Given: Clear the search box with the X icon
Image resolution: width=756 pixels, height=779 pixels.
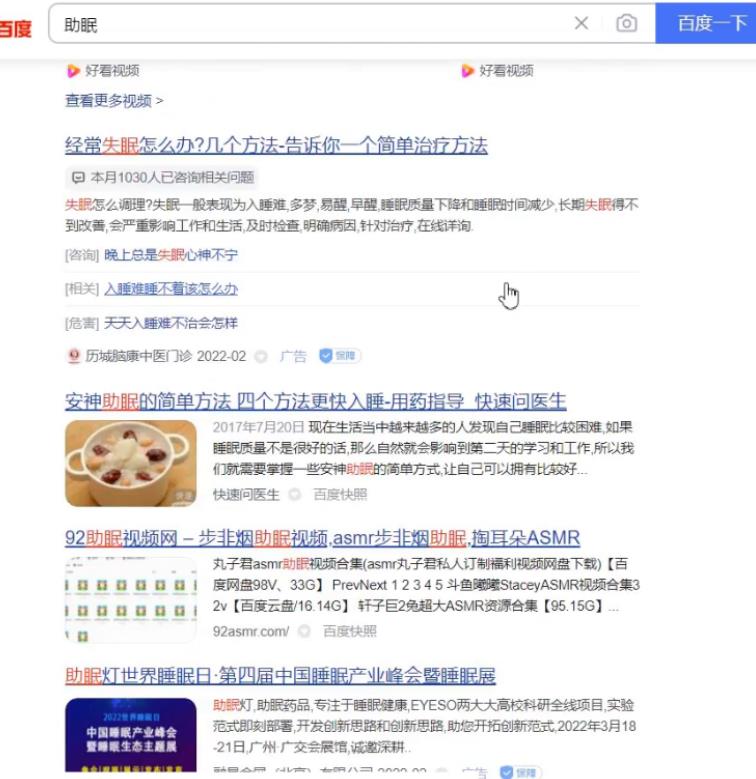Looking at the screenshot, I should point(581,23).
